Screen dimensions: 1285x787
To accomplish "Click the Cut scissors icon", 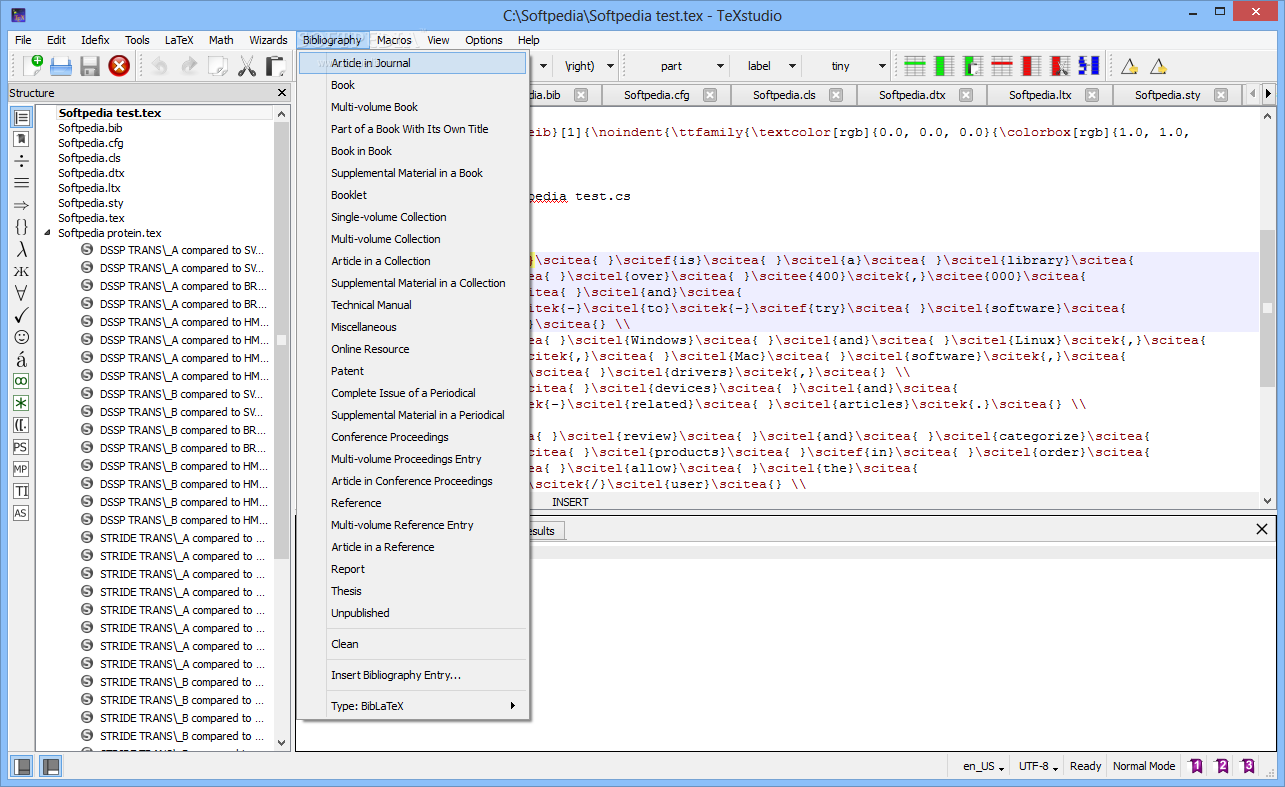I will pyautogui.click(x=247, y=66).
